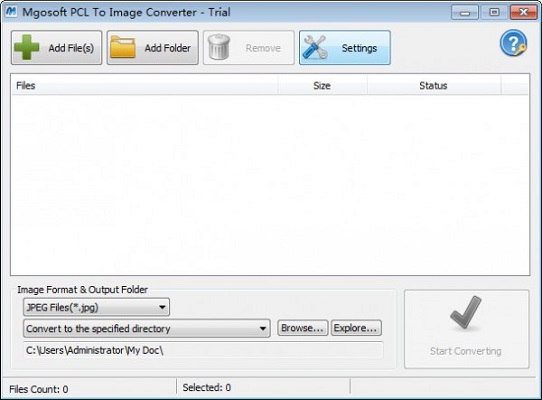Expand the Convert to the specified directory dropdown
Viewport: 542px width, 400px height.
pyautogui.click(x=147, y=328)
